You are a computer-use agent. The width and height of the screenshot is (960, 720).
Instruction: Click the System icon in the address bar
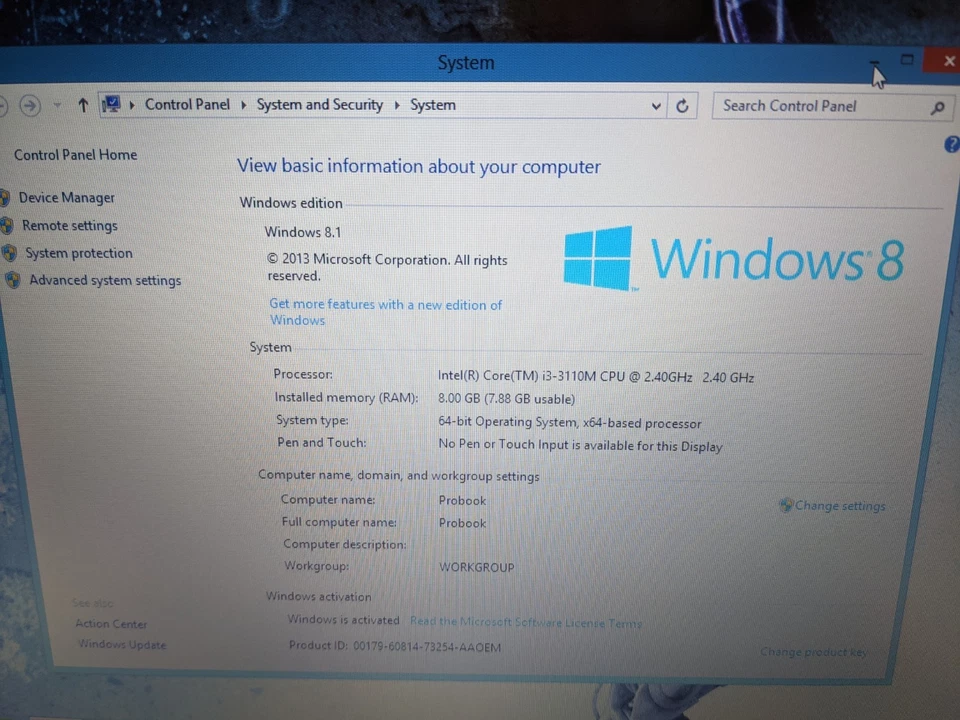[112, 103]
